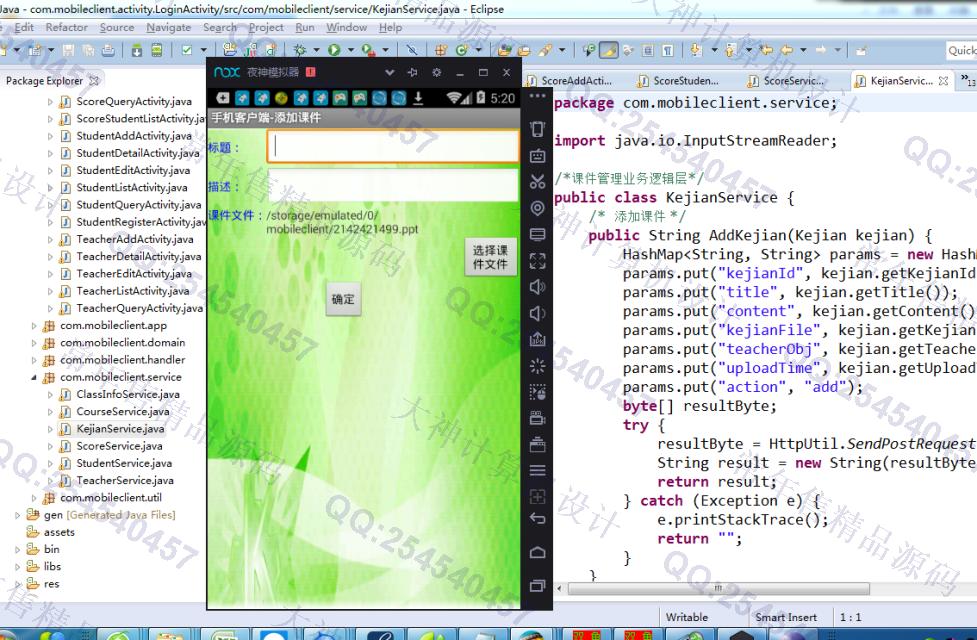Expand the gen folder

click(17, 515)
